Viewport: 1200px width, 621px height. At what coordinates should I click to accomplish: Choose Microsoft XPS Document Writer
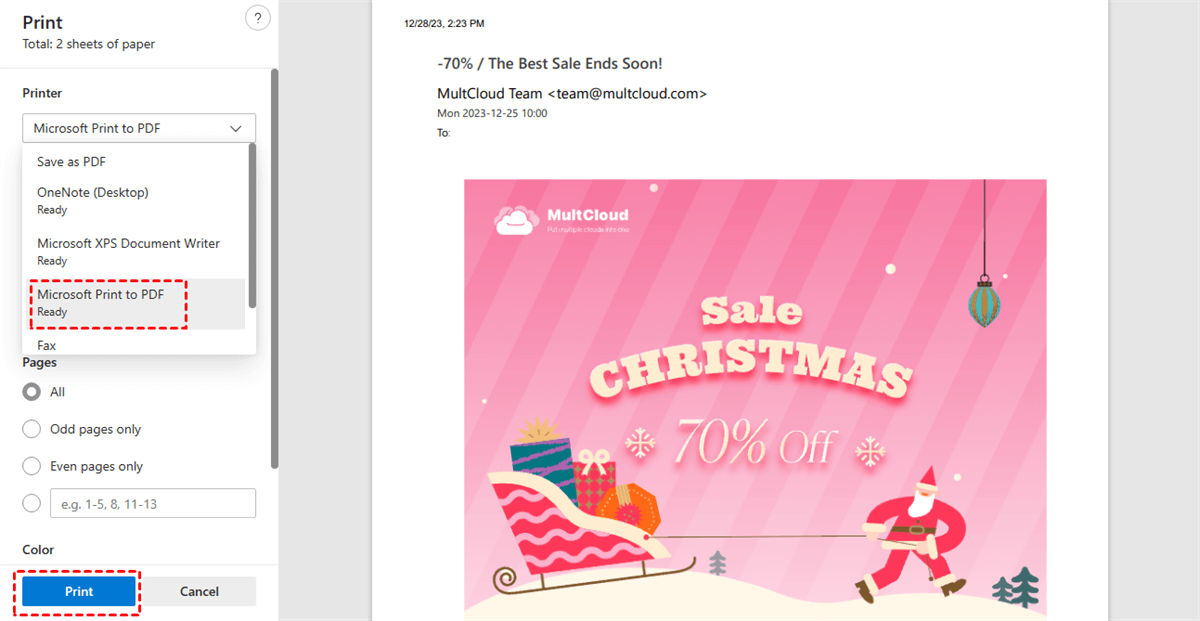point(134,251)
